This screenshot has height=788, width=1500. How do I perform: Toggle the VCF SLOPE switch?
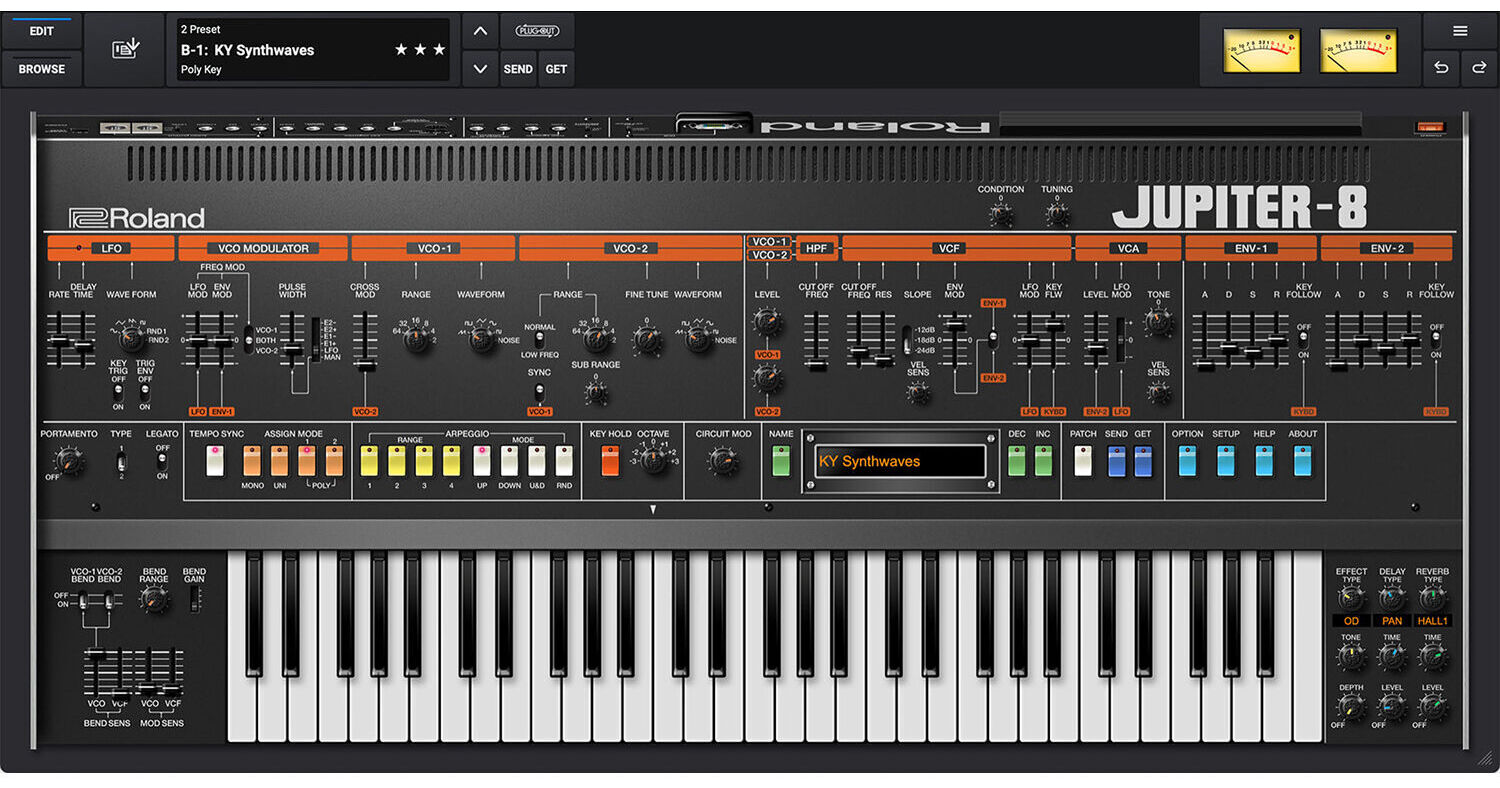pos(907,340)
